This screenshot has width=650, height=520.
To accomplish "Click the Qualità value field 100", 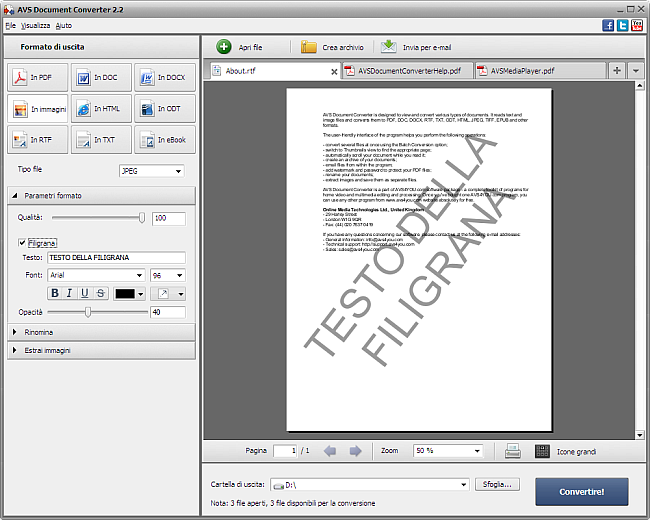I will pos(169,218).
